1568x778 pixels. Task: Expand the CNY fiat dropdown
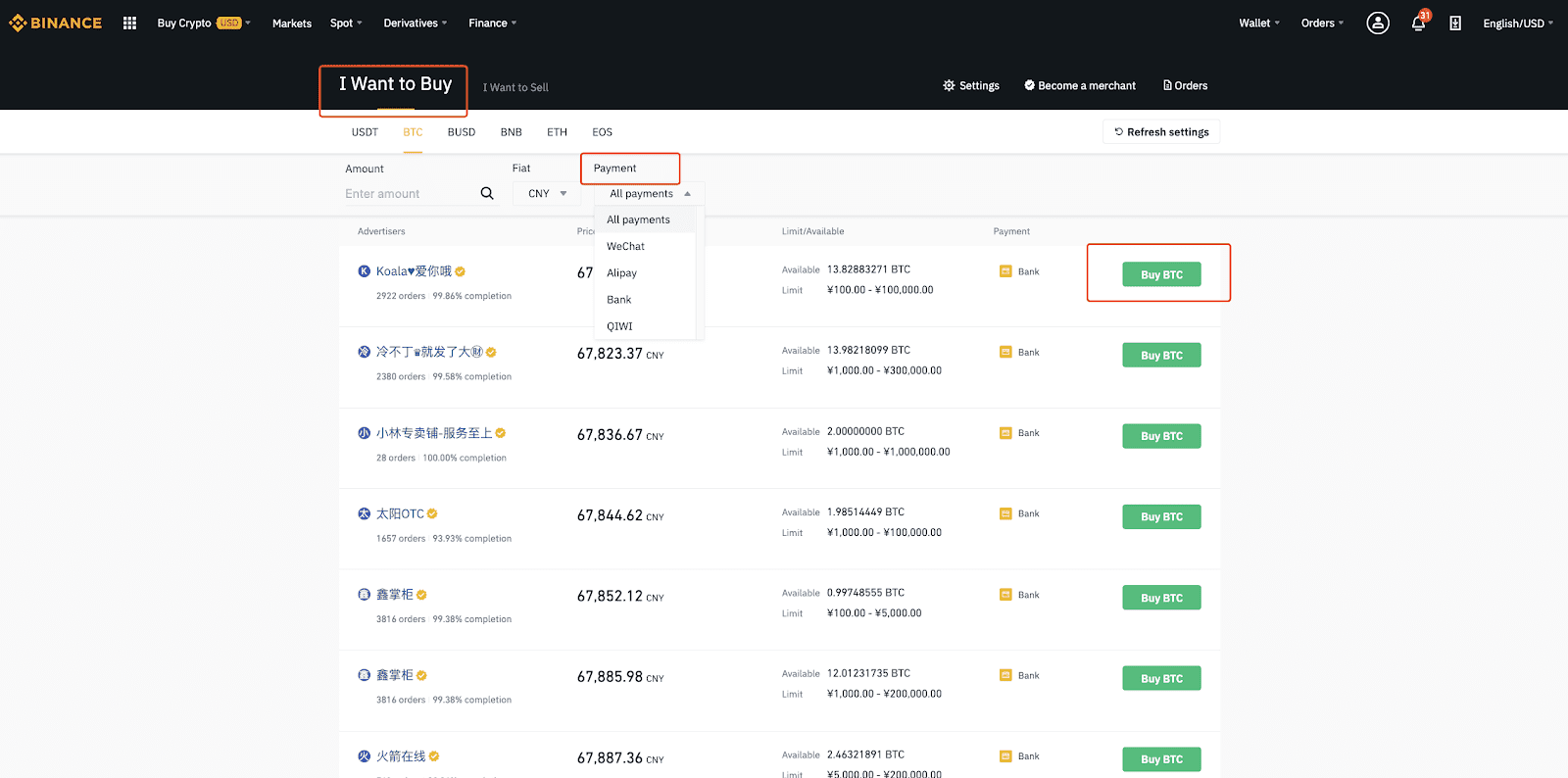point(547,194)
